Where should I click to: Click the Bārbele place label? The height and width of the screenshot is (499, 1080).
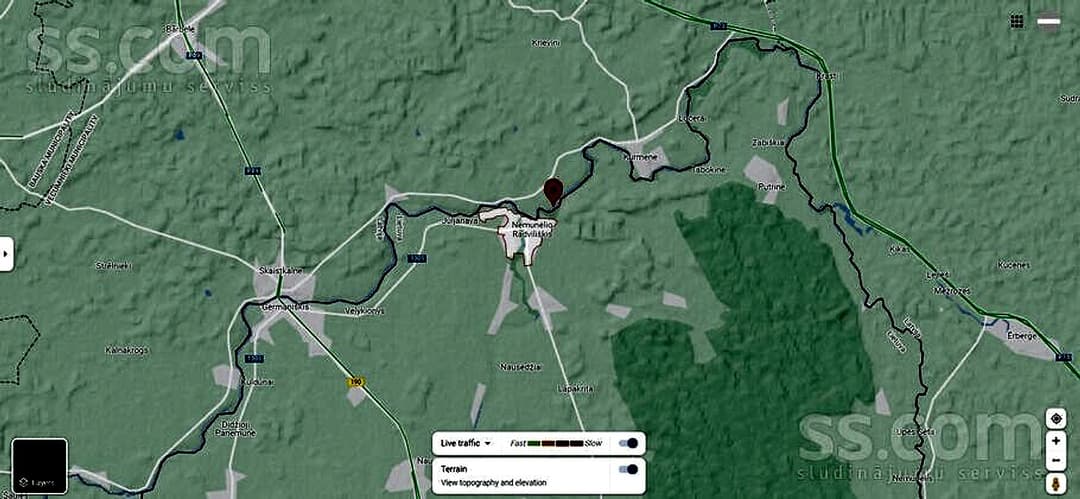[179, 29]
